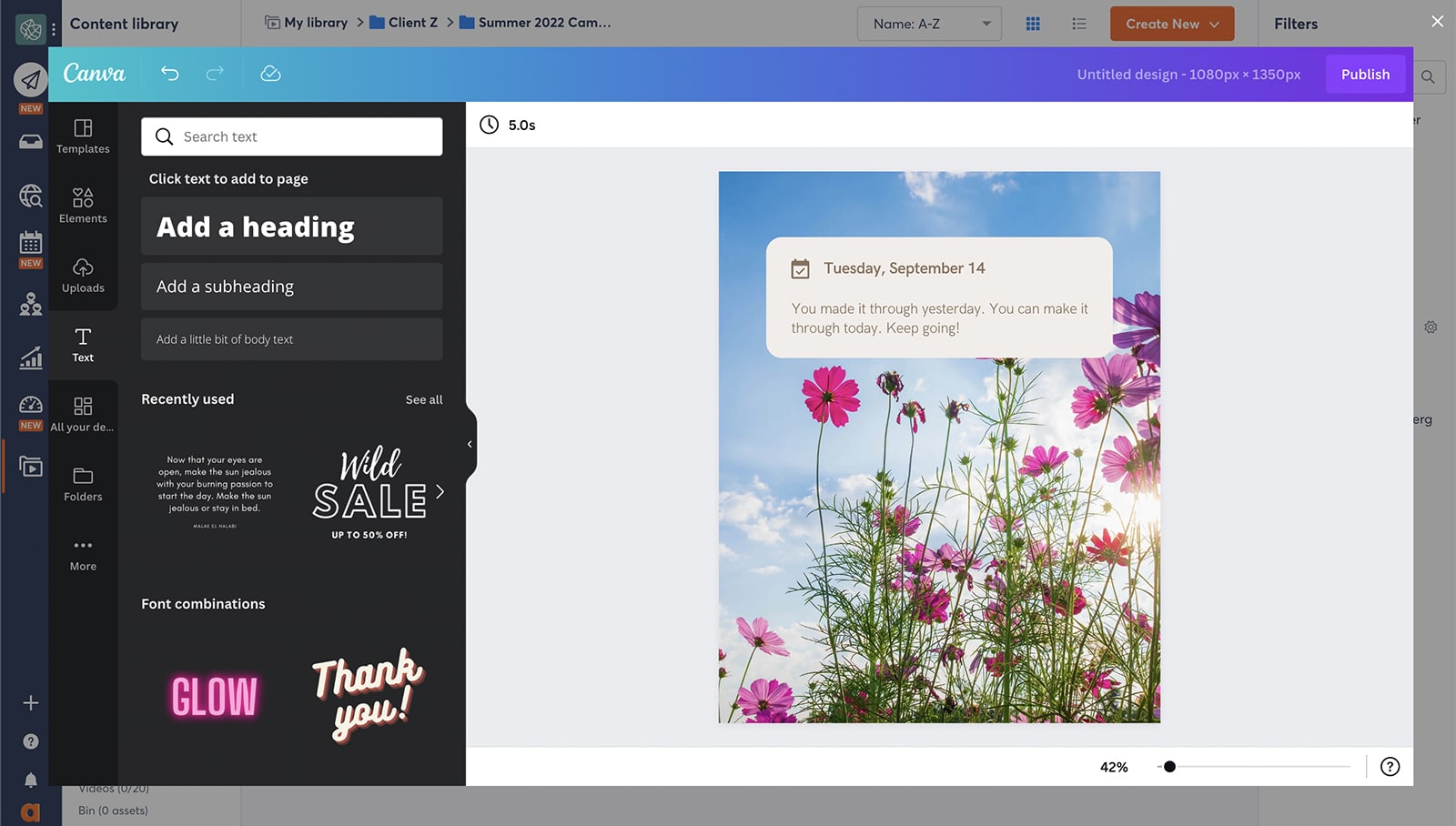Image resolution: width=1456 pixels, height=826 pixels.
Task: Open notifications bell in sidebar
Action: (x=31, y=781)
